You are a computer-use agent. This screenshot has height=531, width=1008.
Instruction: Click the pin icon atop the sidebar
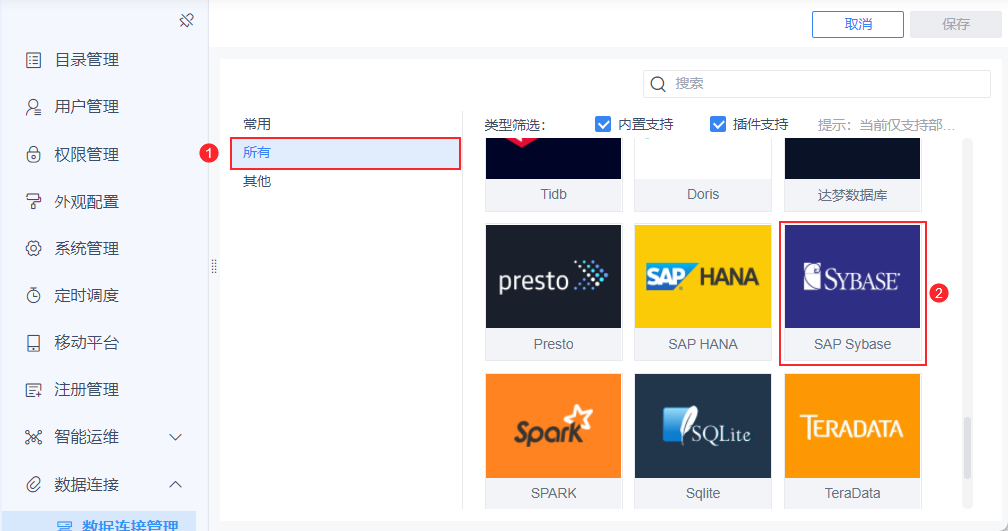point(186,21)
